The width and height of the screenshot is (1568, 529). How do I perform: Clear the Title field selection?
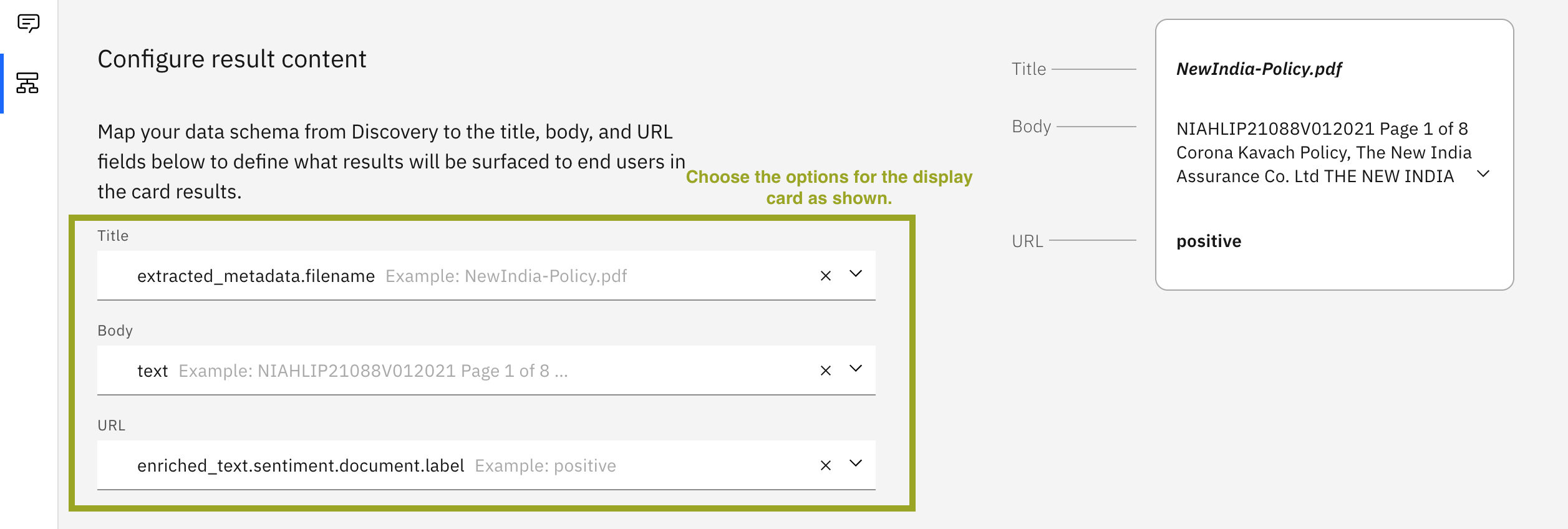pyautogui.click(x=825, y=276)
